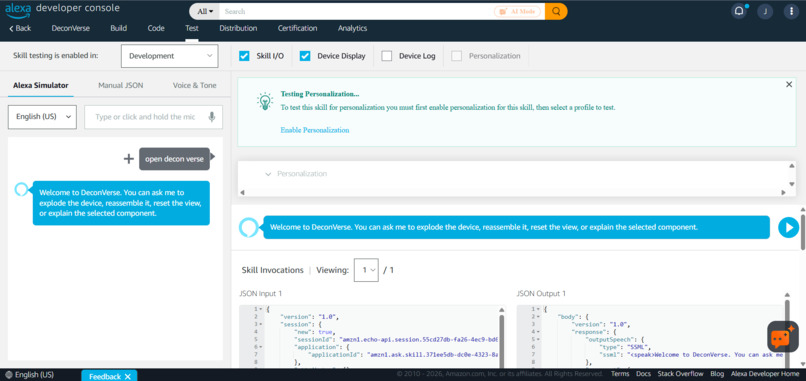Uncheck the Skill I/O checkbox
Screen dimensions: 806x381
(x=244, y=56)
